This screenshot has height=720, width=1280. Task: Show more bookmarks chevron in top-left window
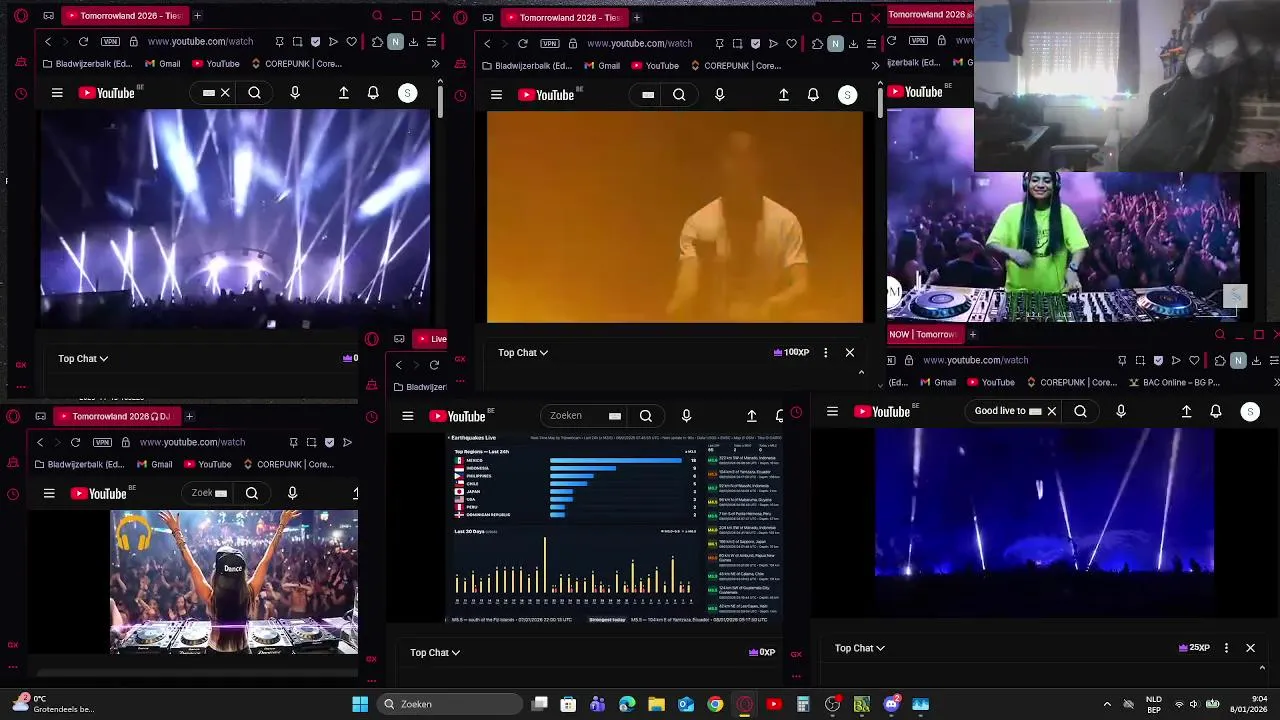(435, 64)
